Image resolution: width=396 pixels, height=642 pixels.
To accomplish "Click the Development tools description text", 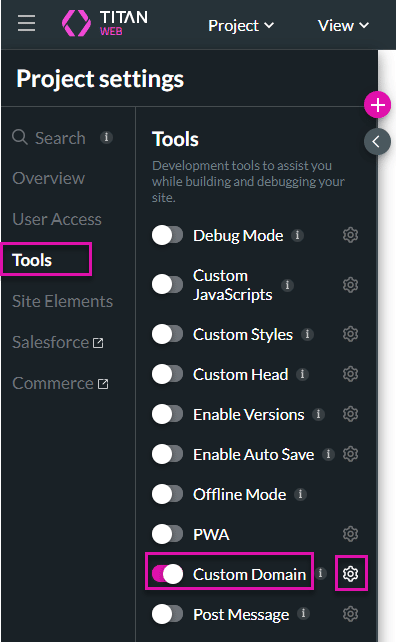I will coord(248,181).
